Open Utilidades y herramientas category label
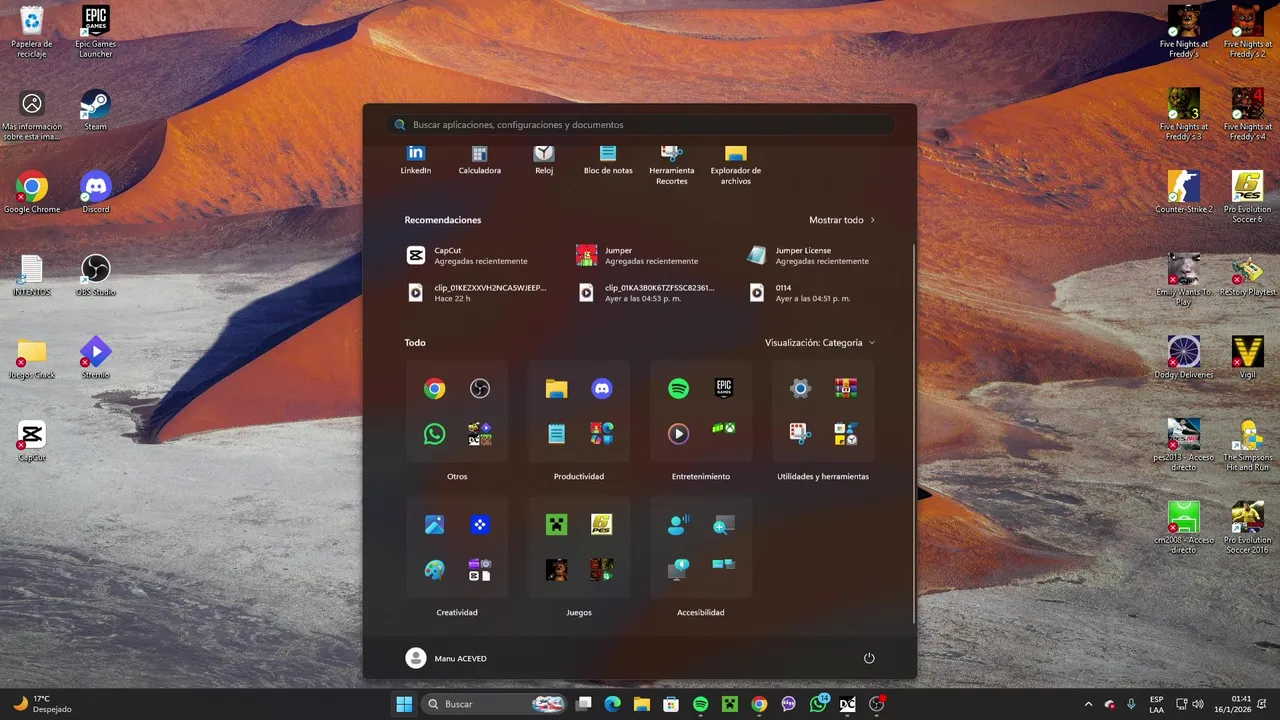Viewport: 1280px width, 720px height. [x=823, y=476]
